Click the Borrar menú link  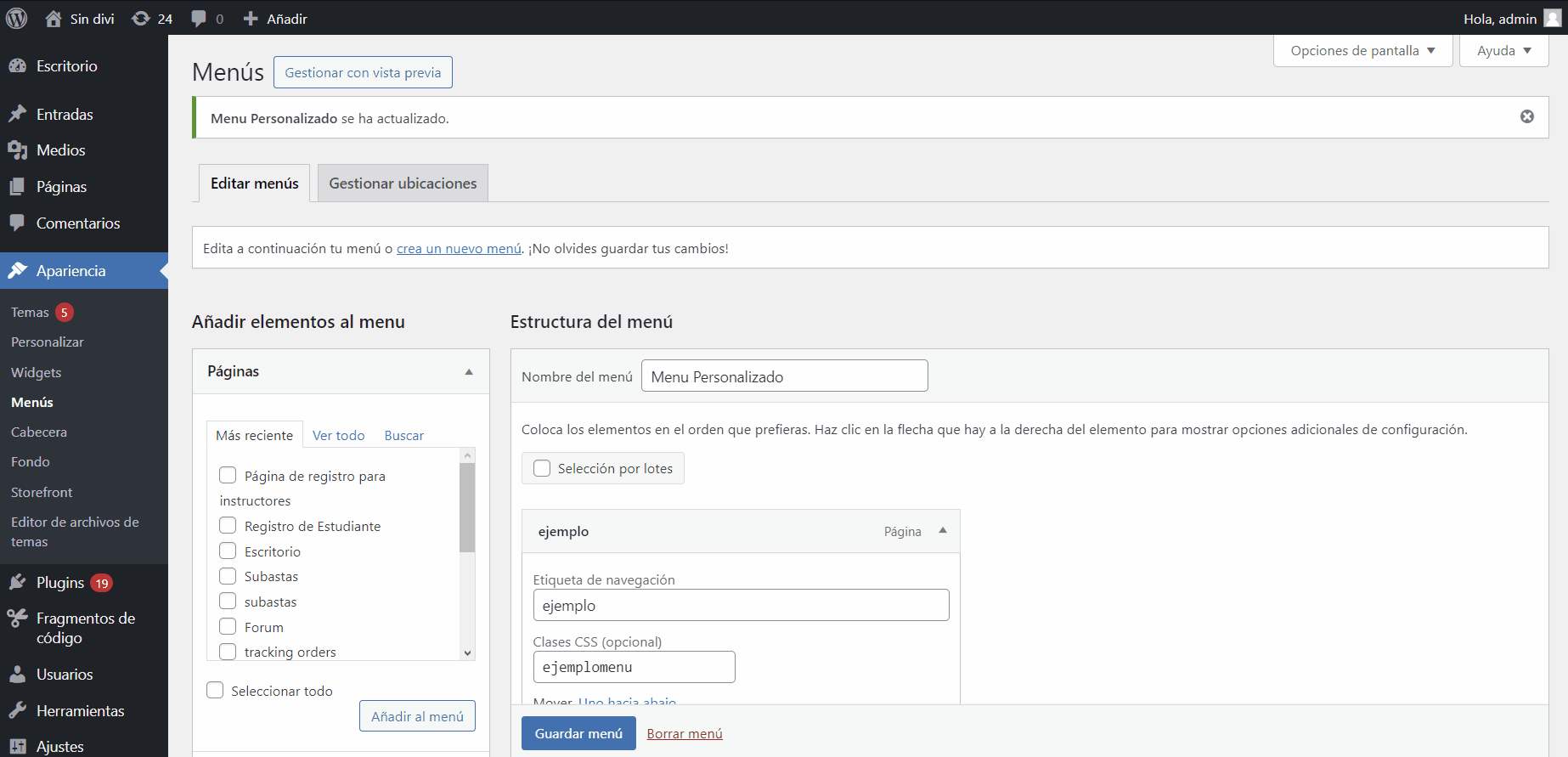coord(684,734)
